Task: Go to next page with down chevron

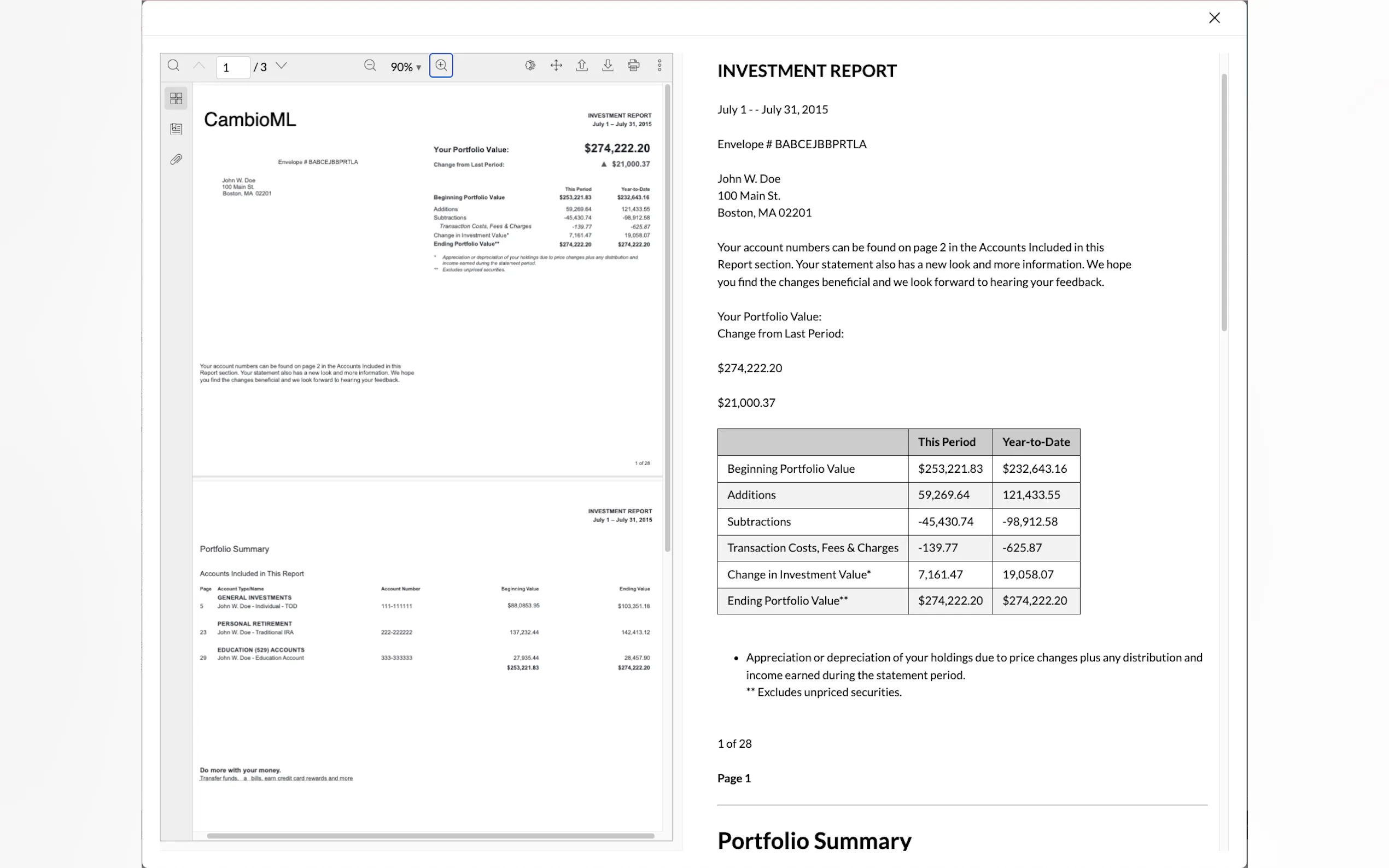Action: coord(282,66)
